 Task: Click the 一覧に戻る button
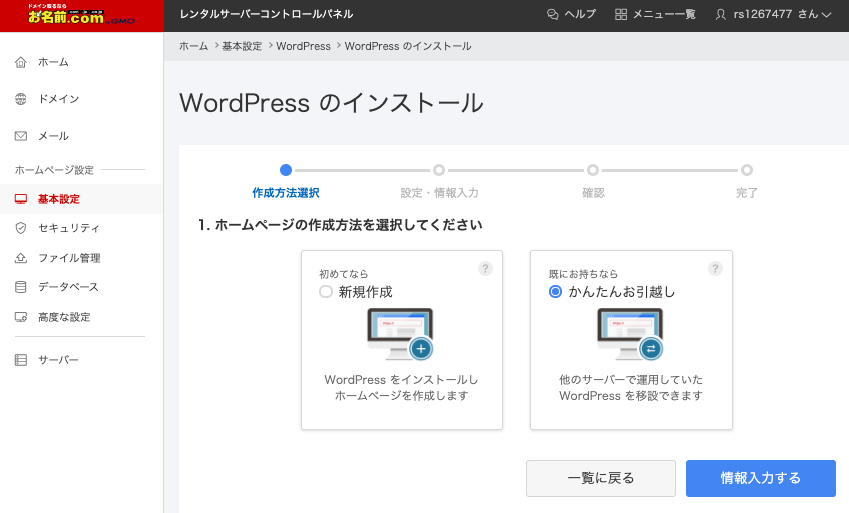pyautogui.click(x=600, y=478)
